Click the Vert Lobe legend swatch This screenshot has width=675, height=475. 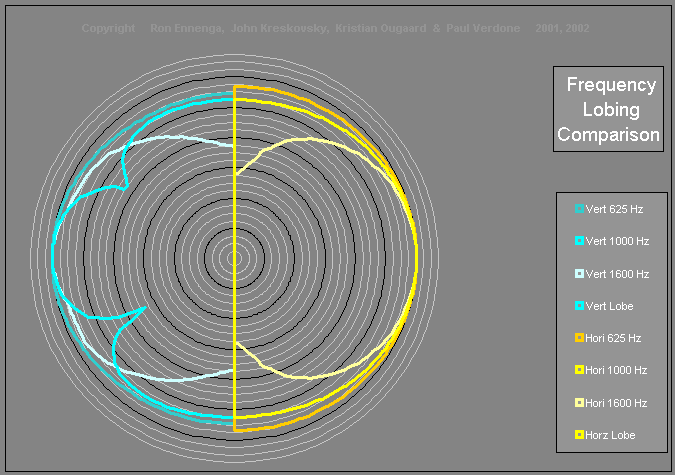click(579, 306)
